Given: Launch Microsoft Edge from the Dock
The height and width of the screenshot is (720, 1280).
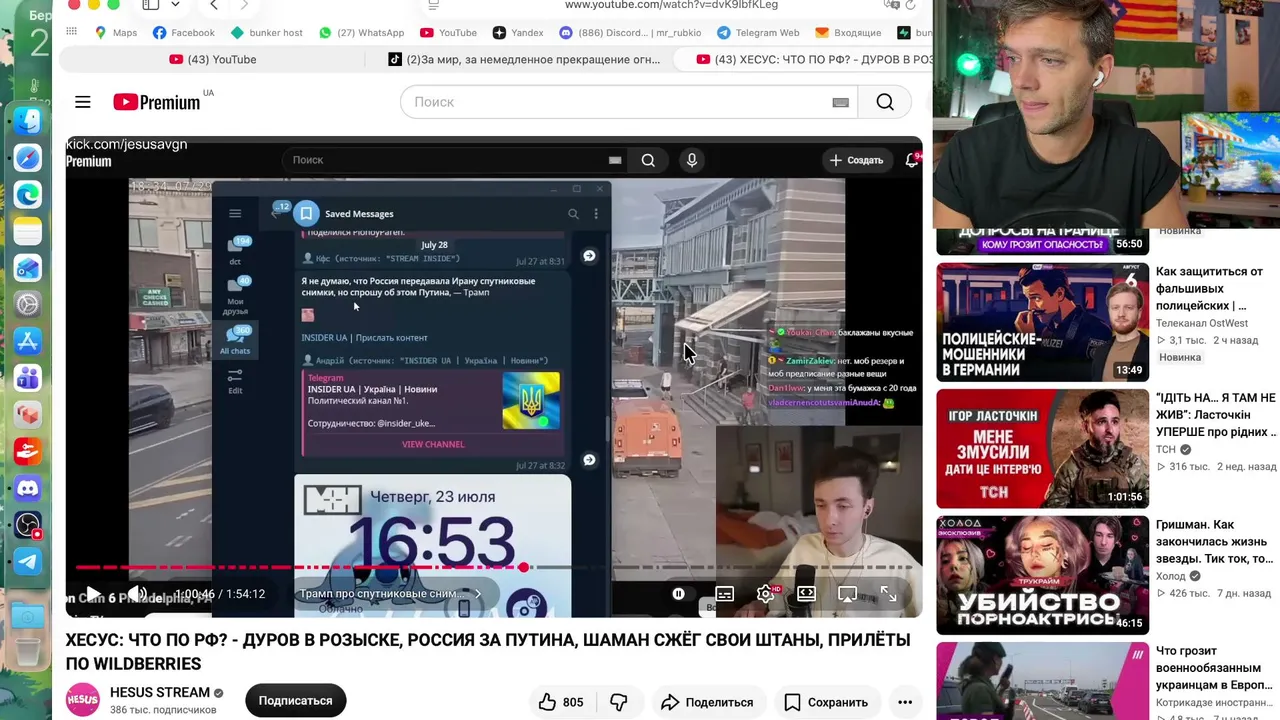Looking at the screenshot, I should pyautogui.click(x=28, y=195).
